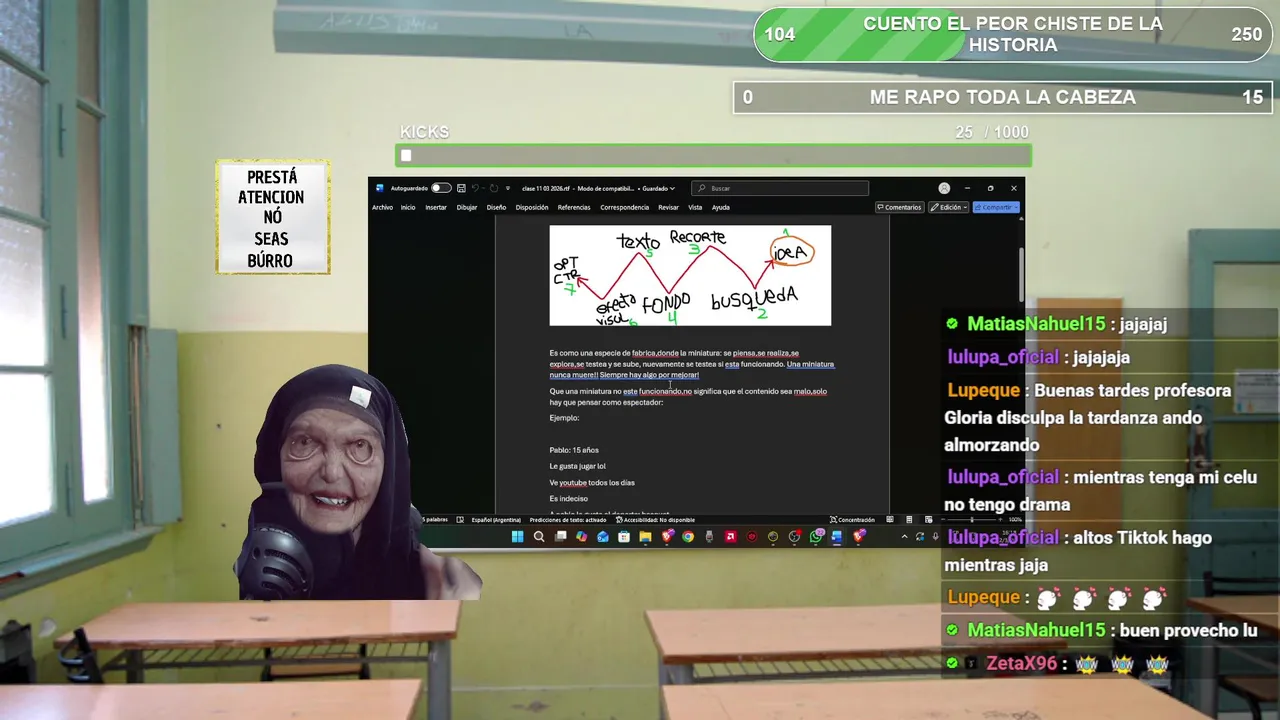Click the Buscar search box
Image resolution: width=1280 pixels, height=720 pixels.
(780, 188)
